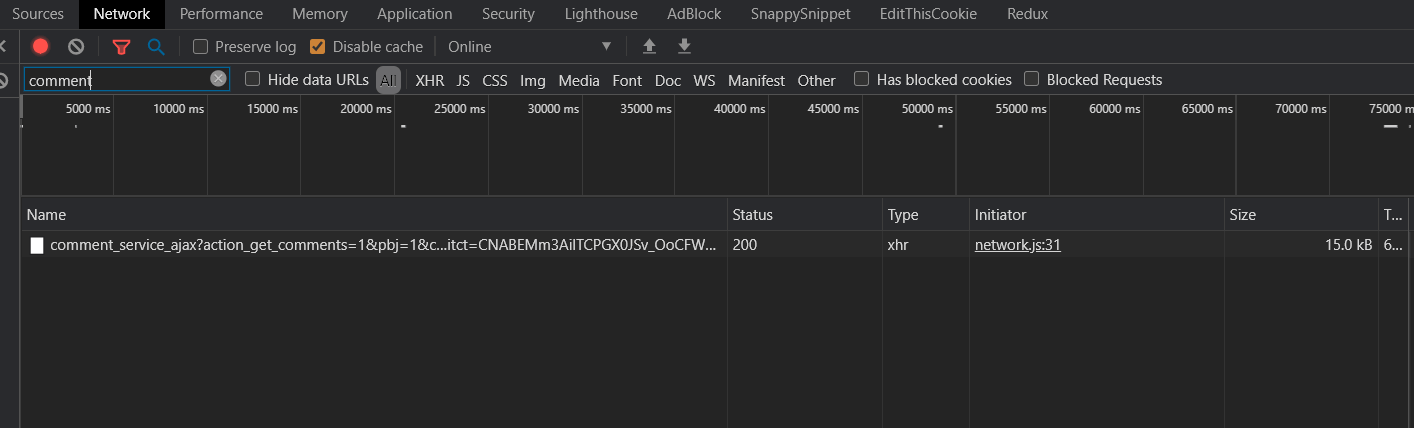The height and width of the screenshot is (428, 1414).
Task: Switch to the Performance tab
Action: [x=221, y=14]
